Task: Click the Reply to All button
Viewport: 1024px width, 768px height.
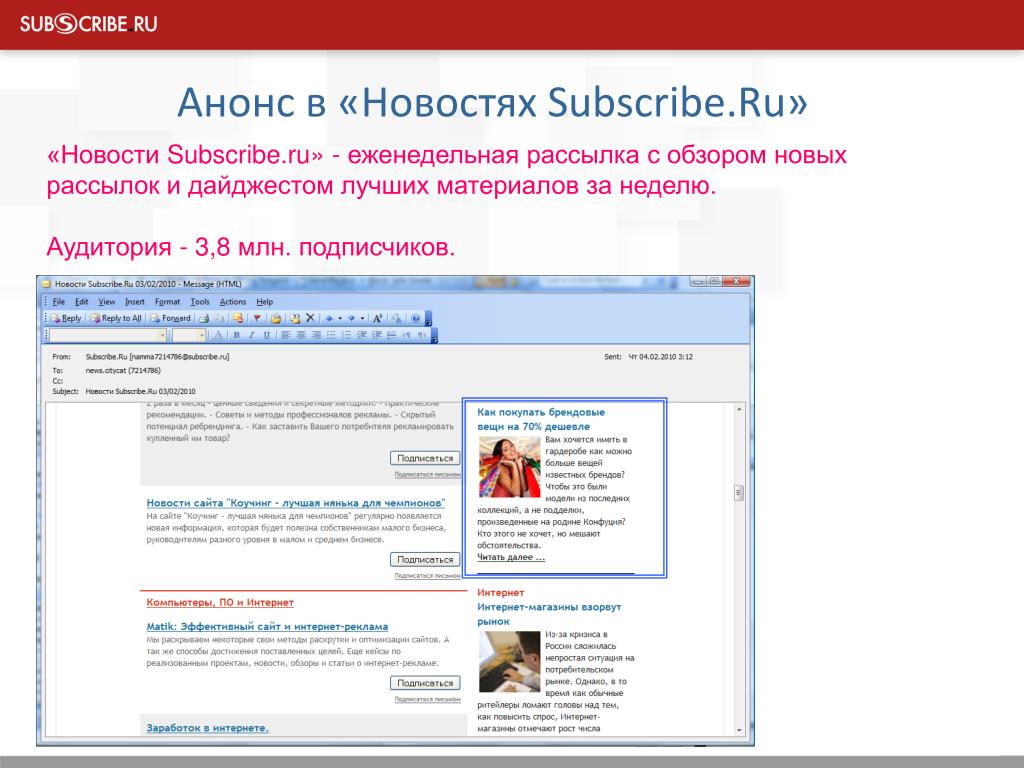Action: (116, 318)
